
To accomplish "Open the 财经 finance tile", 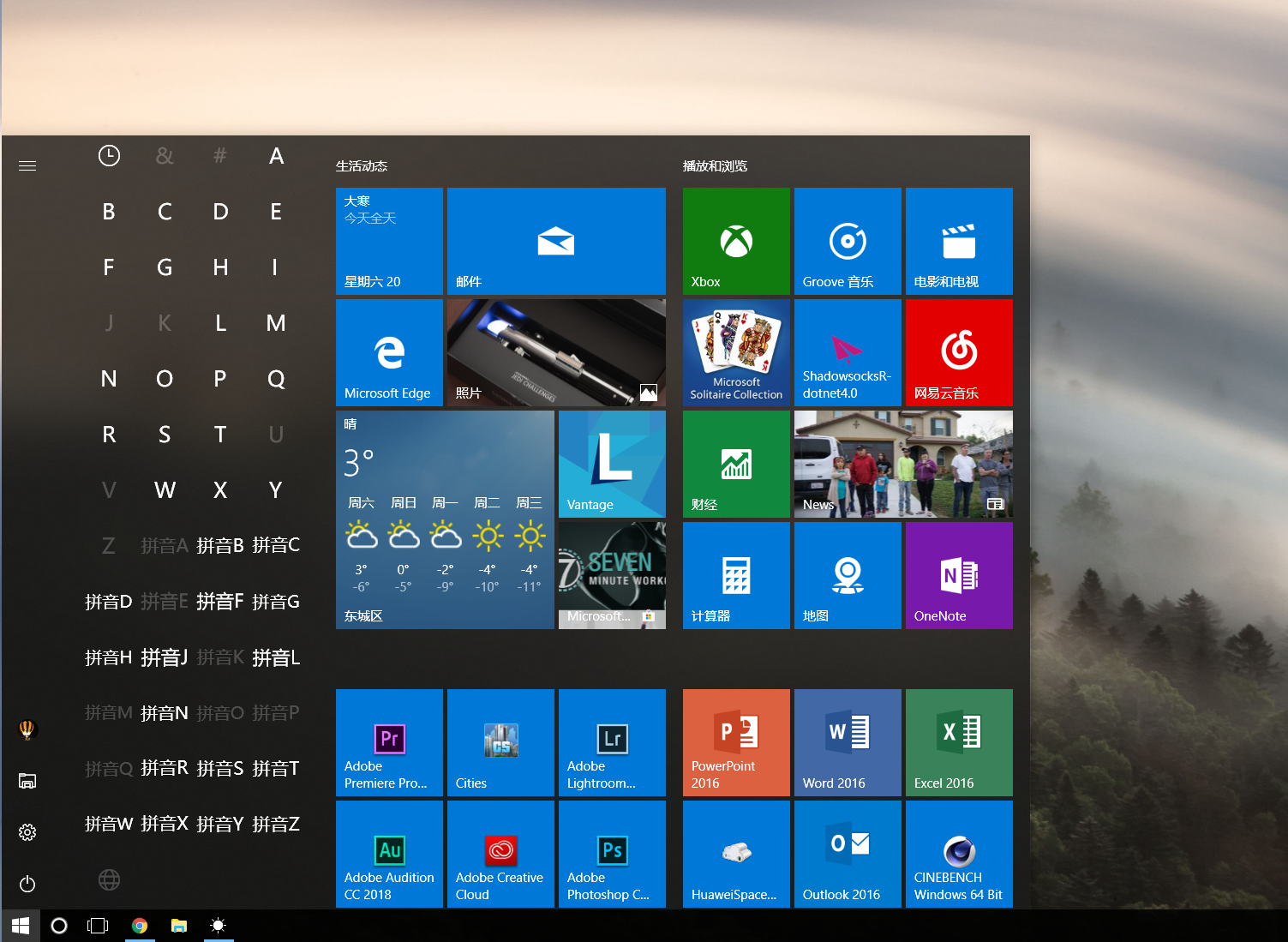I will pos(736,464).
